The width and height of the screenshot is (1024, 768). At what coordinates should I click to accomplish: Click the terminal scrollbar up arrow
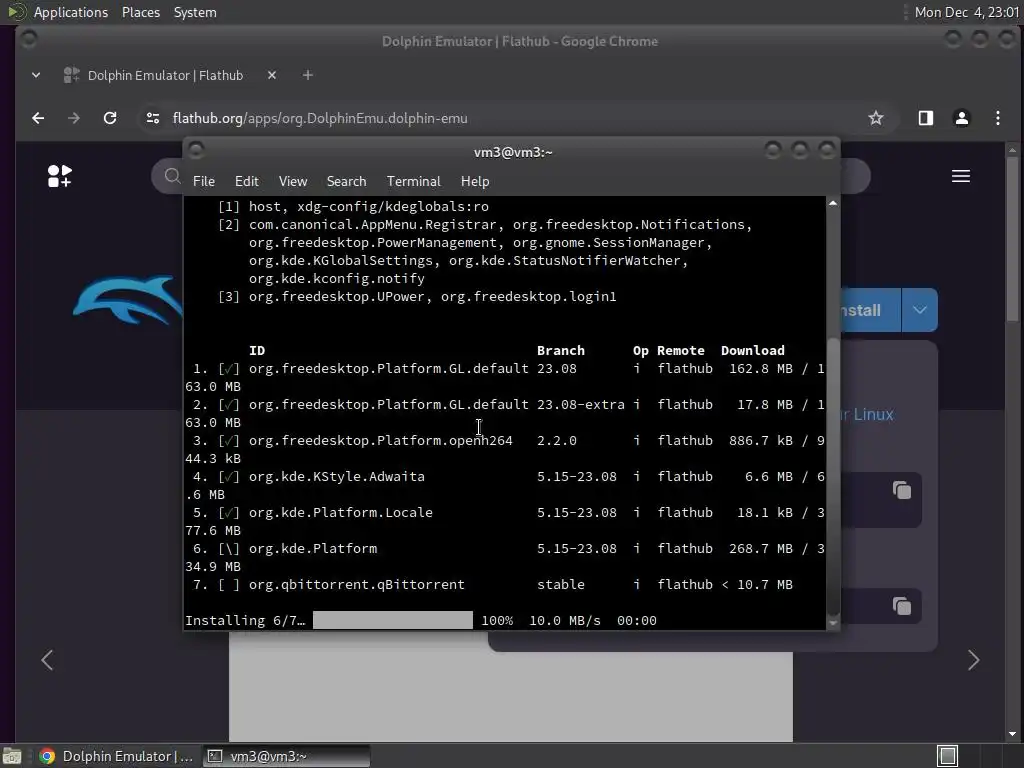pos(833,204)
